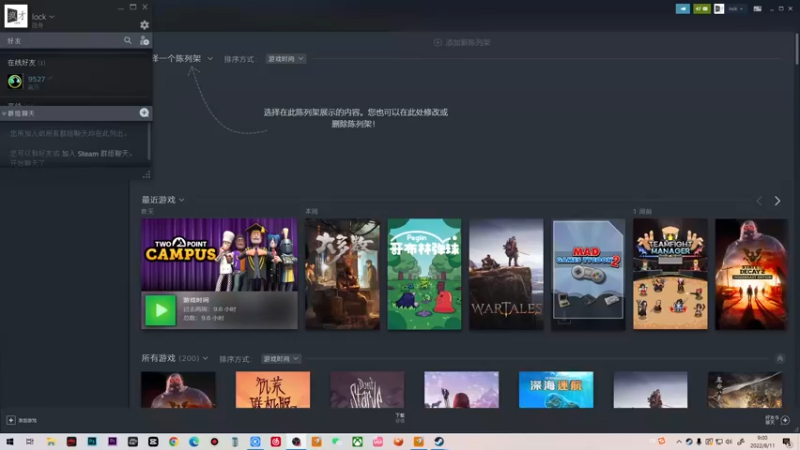
Task: Click microphone icon in system tray
Action: coord(699,442)
